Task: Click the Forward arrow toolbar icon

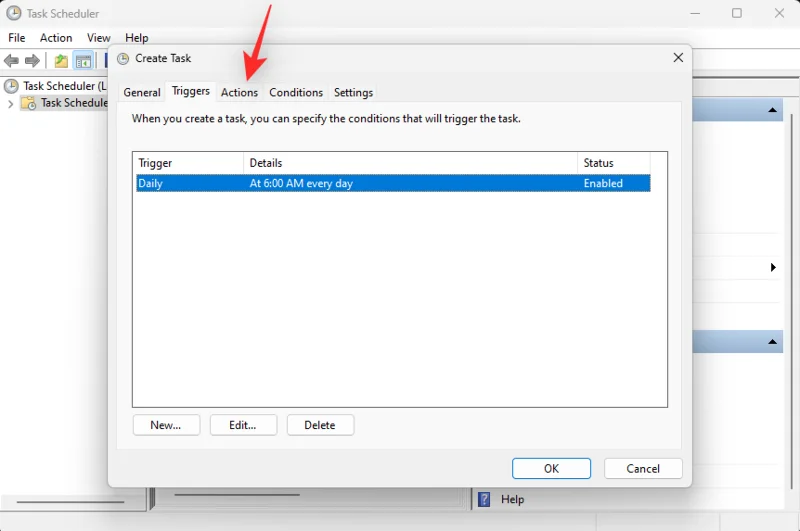Action: 32,61
